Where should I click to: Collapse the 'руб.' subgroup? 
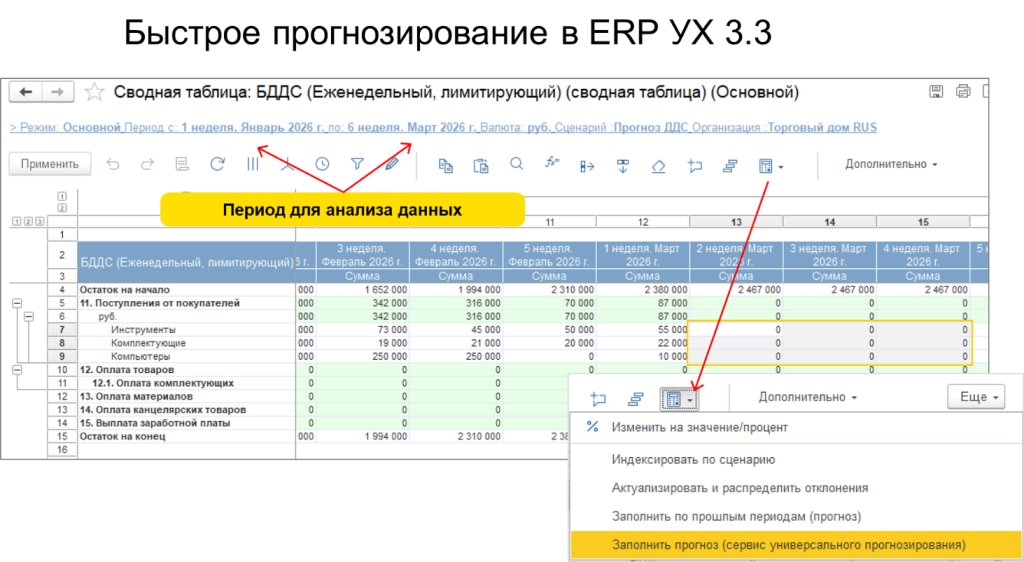[28, 316]
